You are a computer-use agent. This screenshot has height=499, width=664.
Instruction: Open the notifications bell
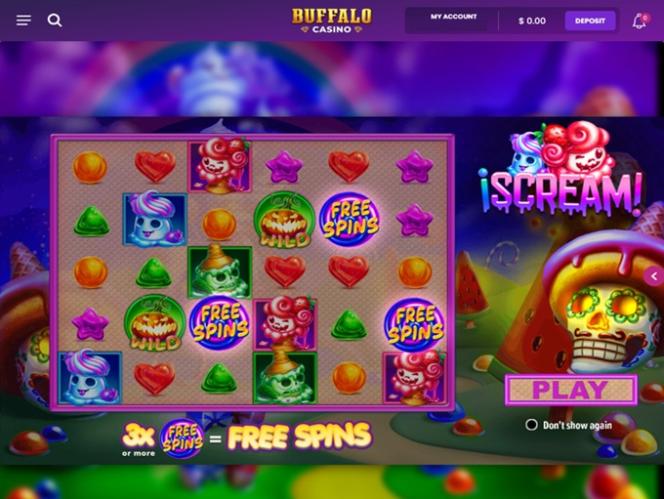point(639,21)
